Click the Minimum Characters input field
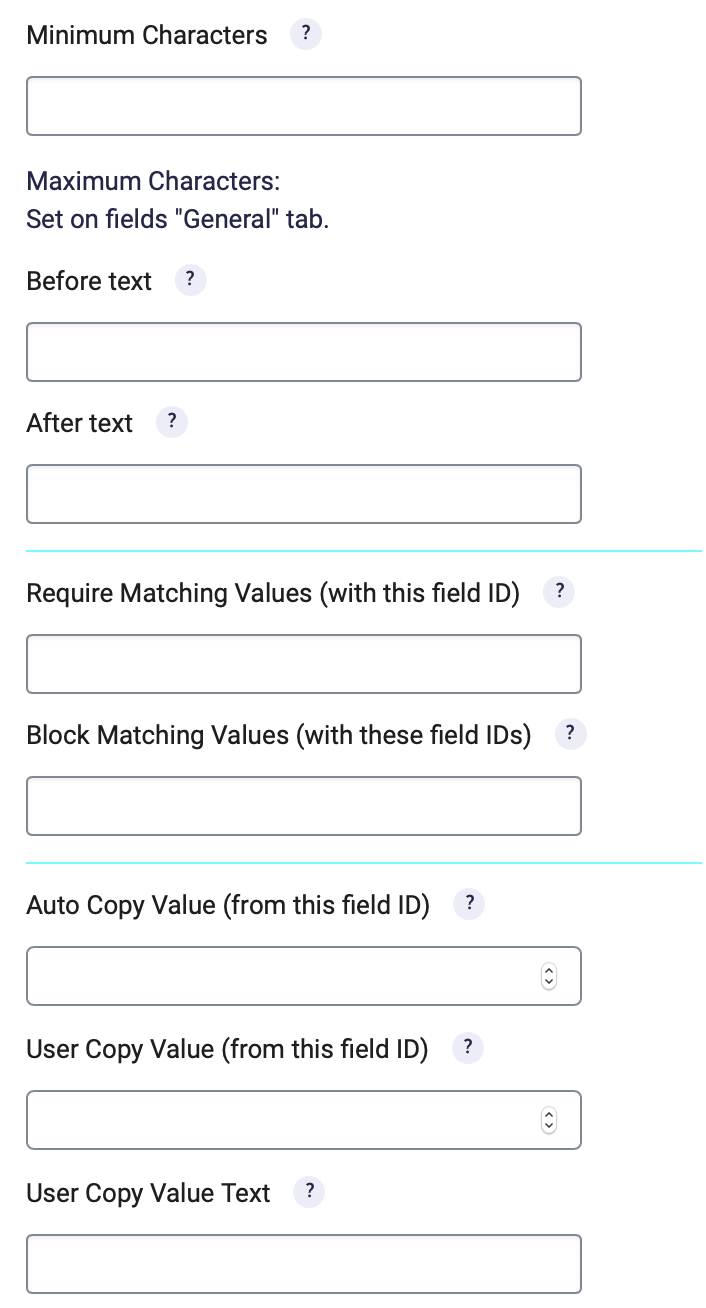Screen dimensions: 706x1308 pyautogui.click(x=304, y=106)
